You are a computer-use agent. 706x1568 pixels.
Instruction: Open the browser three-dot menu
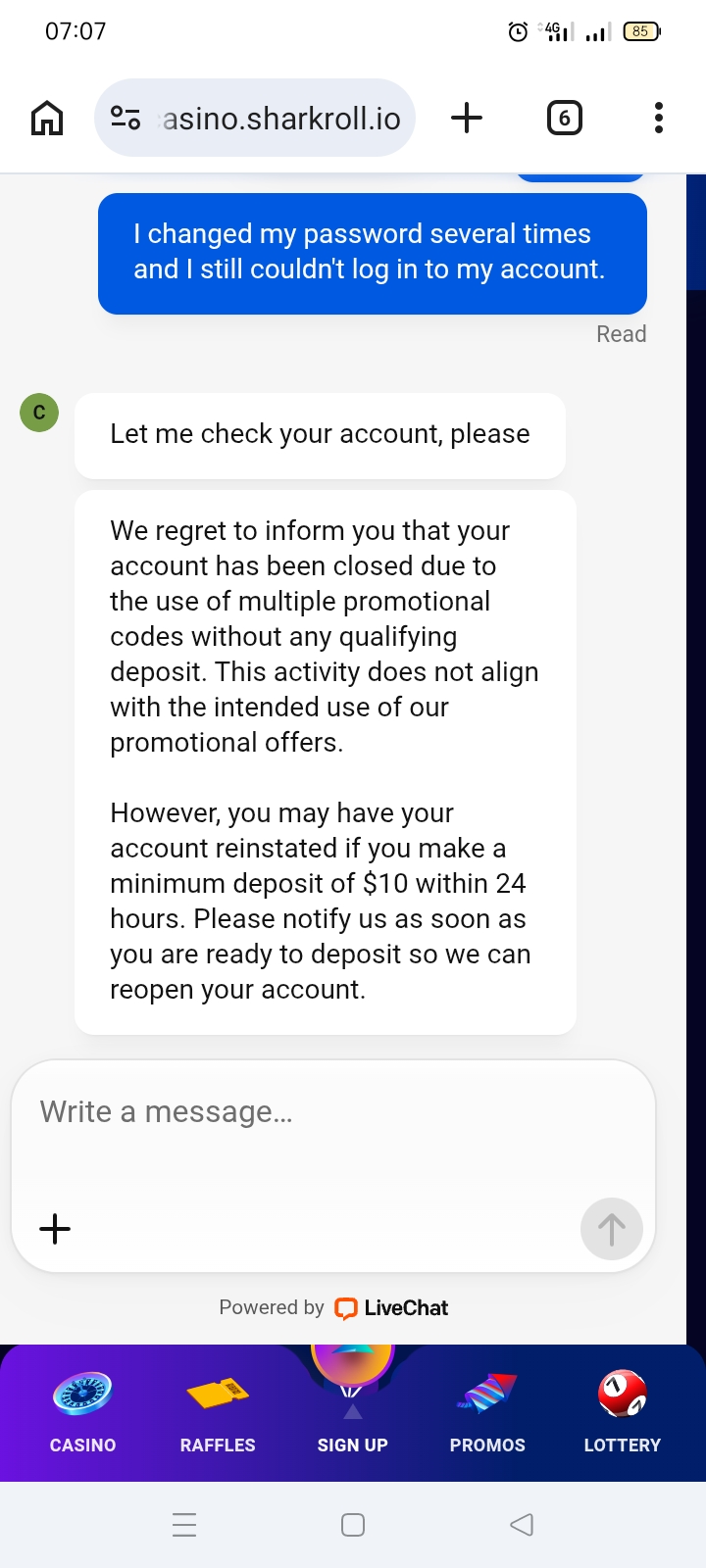click(658, 119)
